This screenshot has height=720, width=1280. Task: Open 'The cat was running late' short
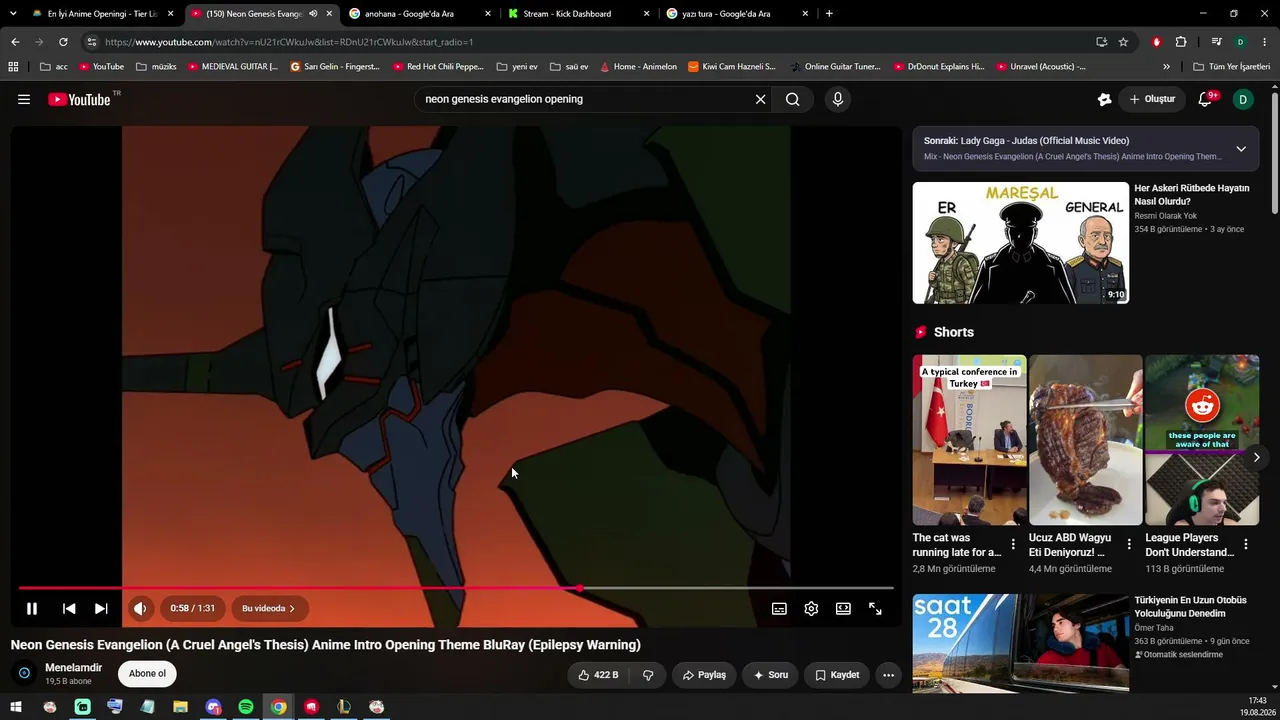pos(969,440)
